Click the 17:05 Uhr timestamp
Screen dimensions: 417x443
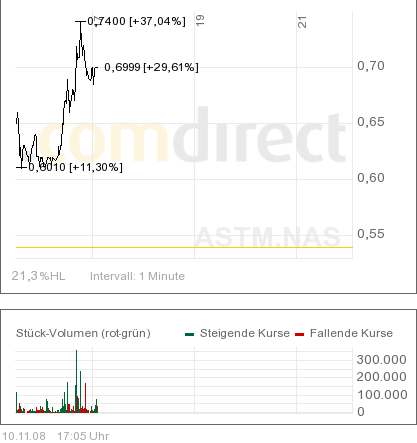pyautogui.click(x=83, y=436)
